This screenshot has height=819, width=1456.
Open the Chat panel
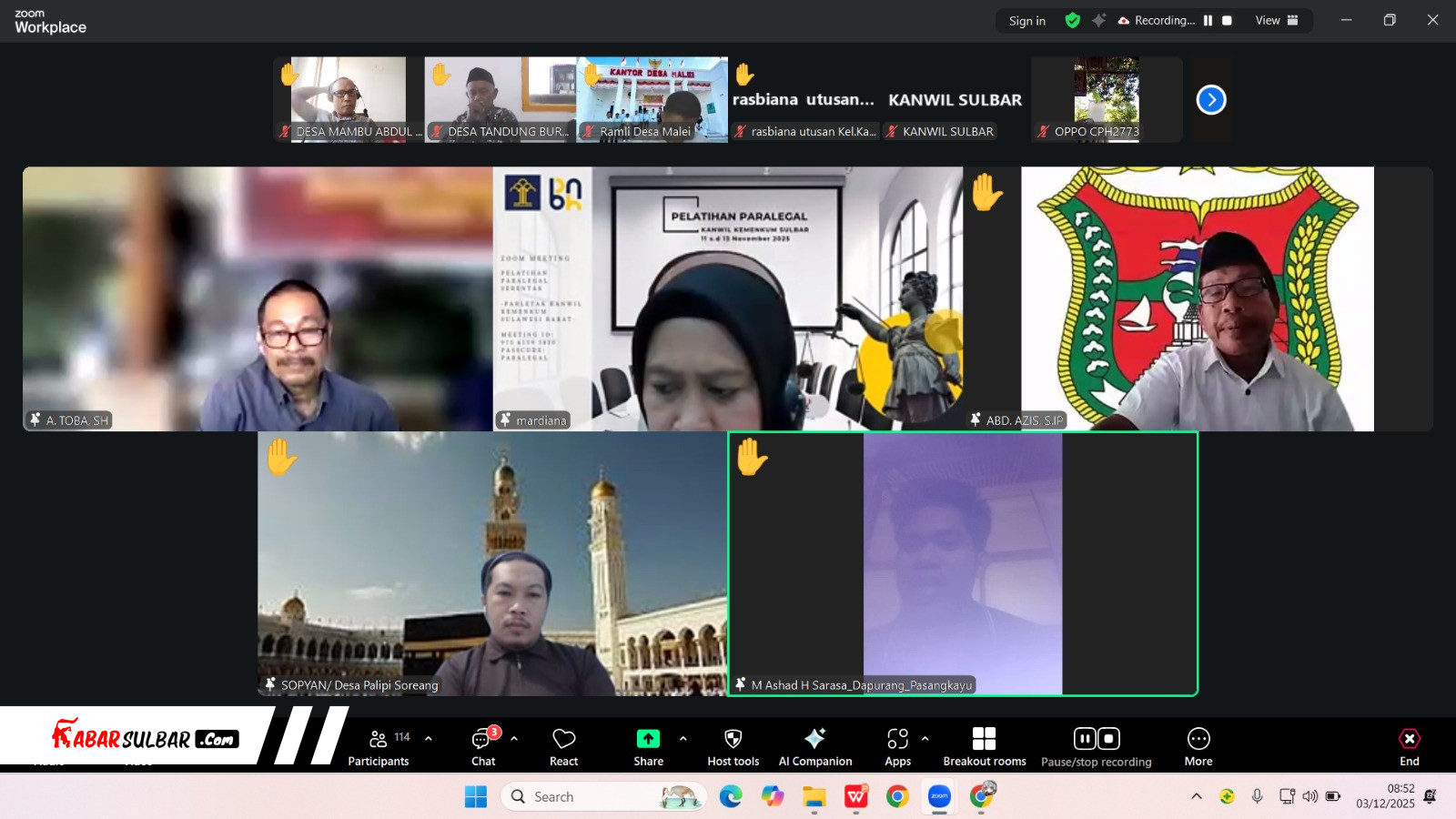point(483,747)
